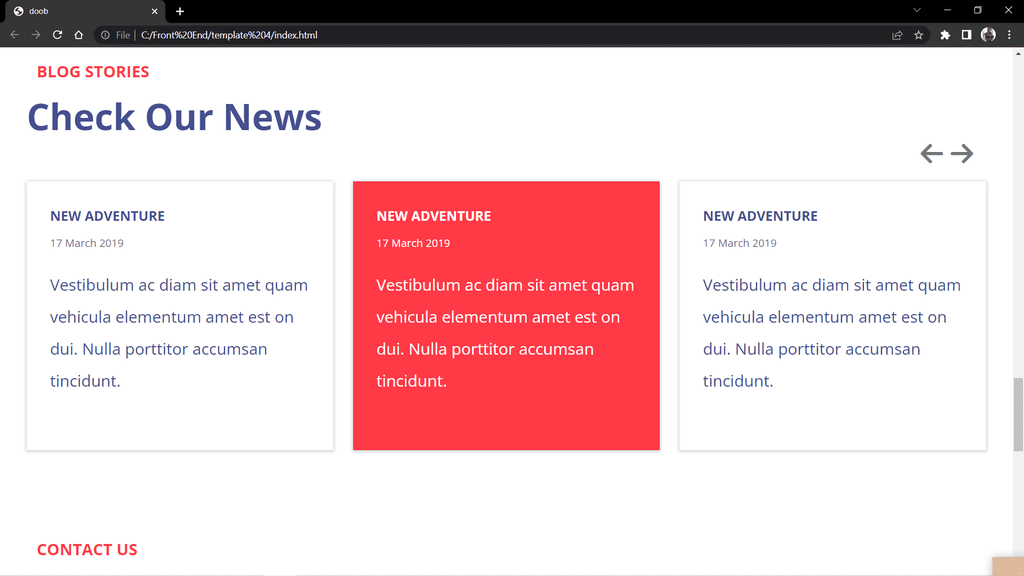1024x576 pixels.
Task: Go back in the browser
Action: click(14, 35)
